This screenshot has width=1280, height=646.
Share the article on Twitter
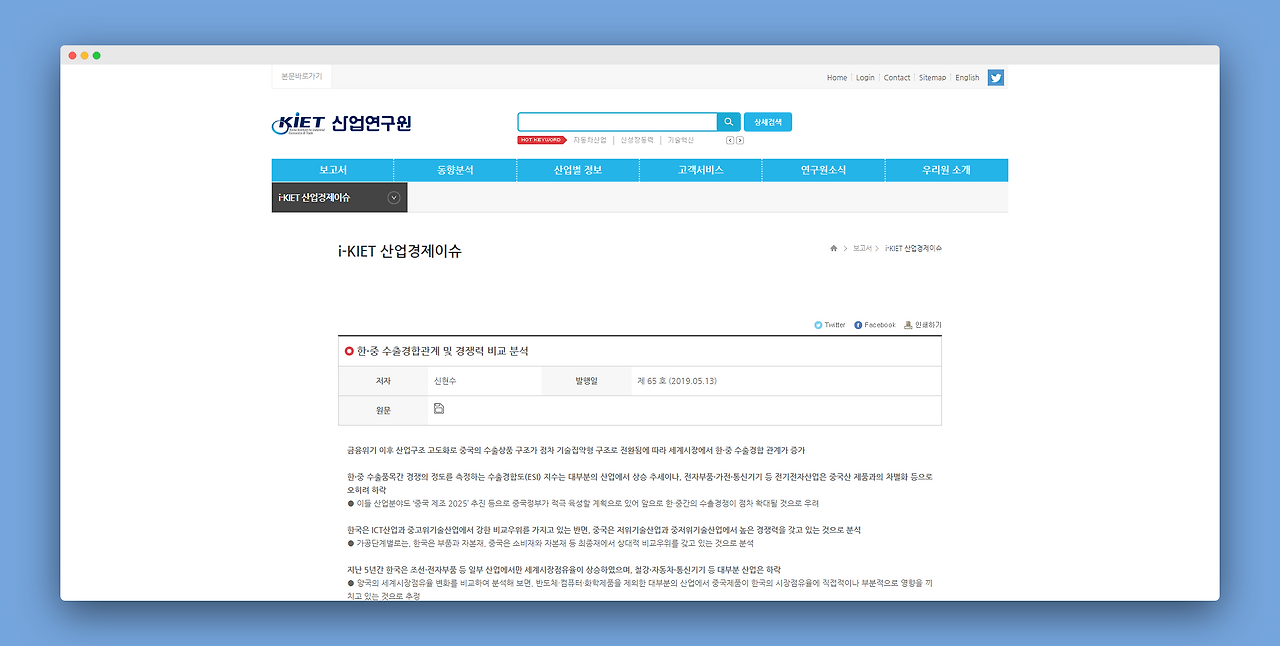click(x=830, y=325)
